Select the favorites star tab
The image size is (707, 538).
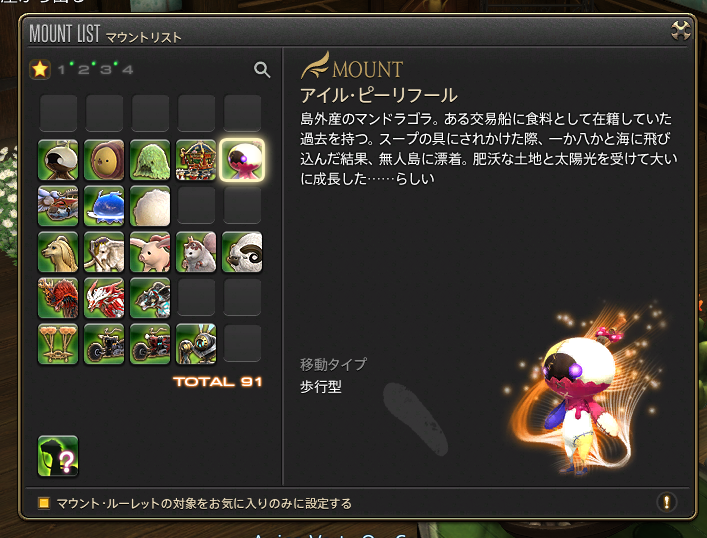click(x=40, y=69)
